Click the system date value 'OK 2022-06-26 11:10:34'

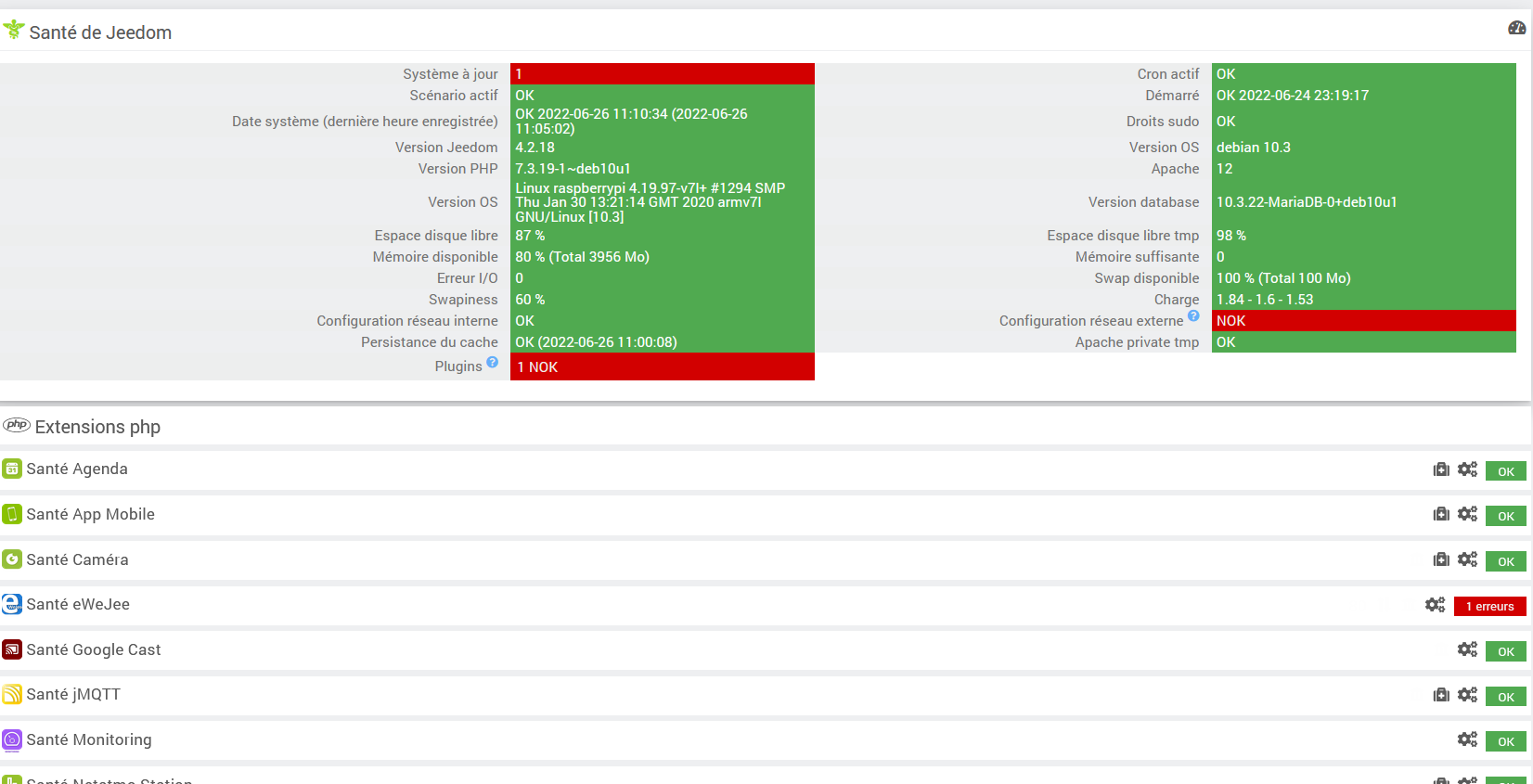(632, 121)
